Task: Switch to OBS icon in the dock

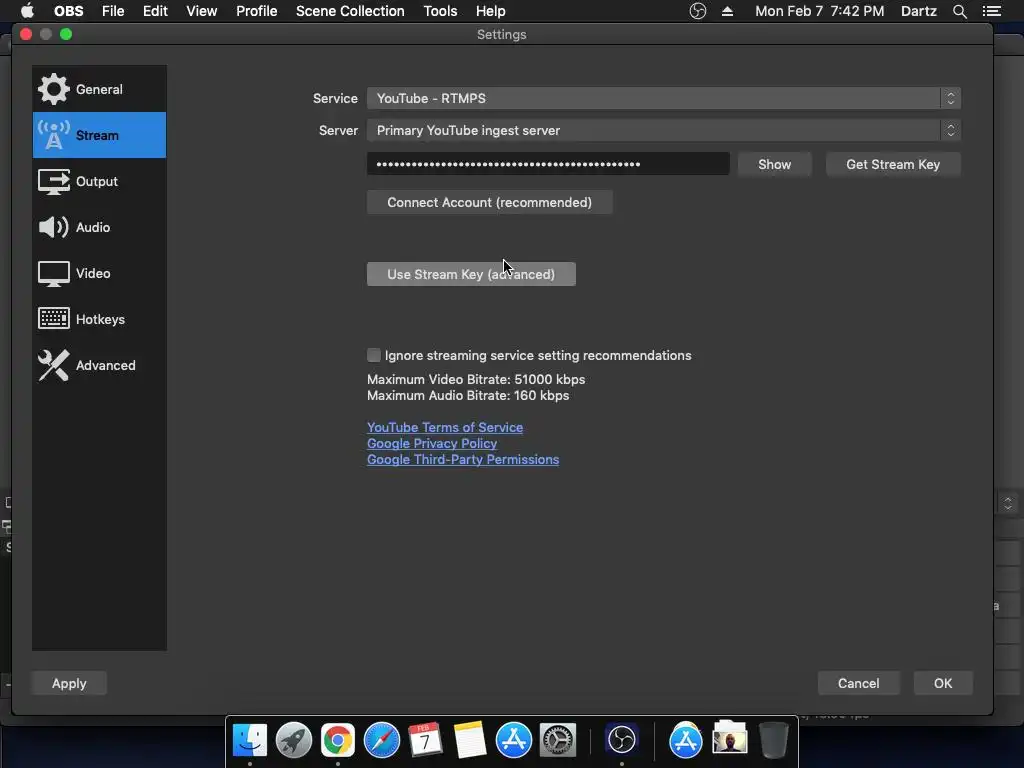Action: [x=621, y=740]
